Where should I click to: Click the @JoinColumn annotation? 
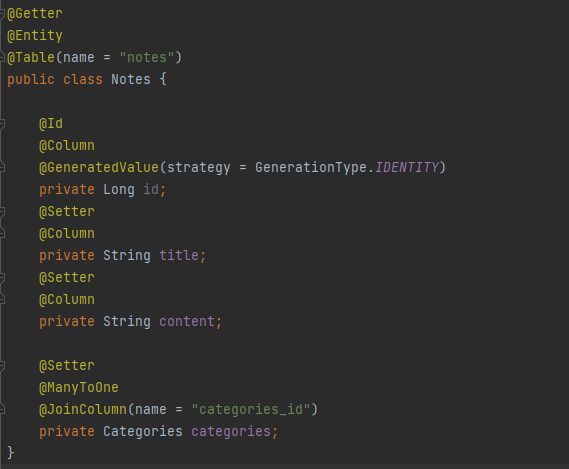coord(83,409)
